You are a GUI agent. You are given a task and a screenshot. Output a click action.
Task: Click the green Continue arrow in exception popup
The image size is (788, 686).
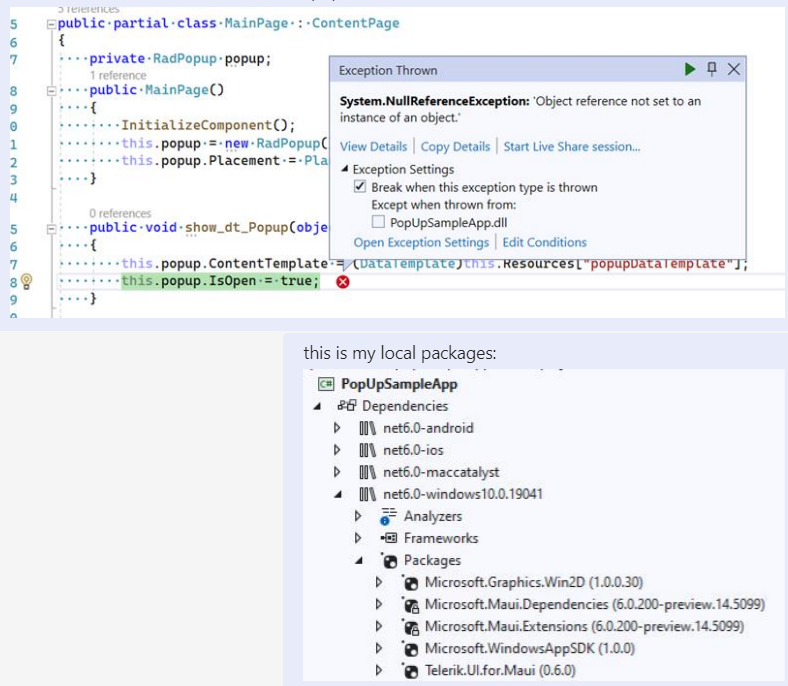tap(690, 69)
